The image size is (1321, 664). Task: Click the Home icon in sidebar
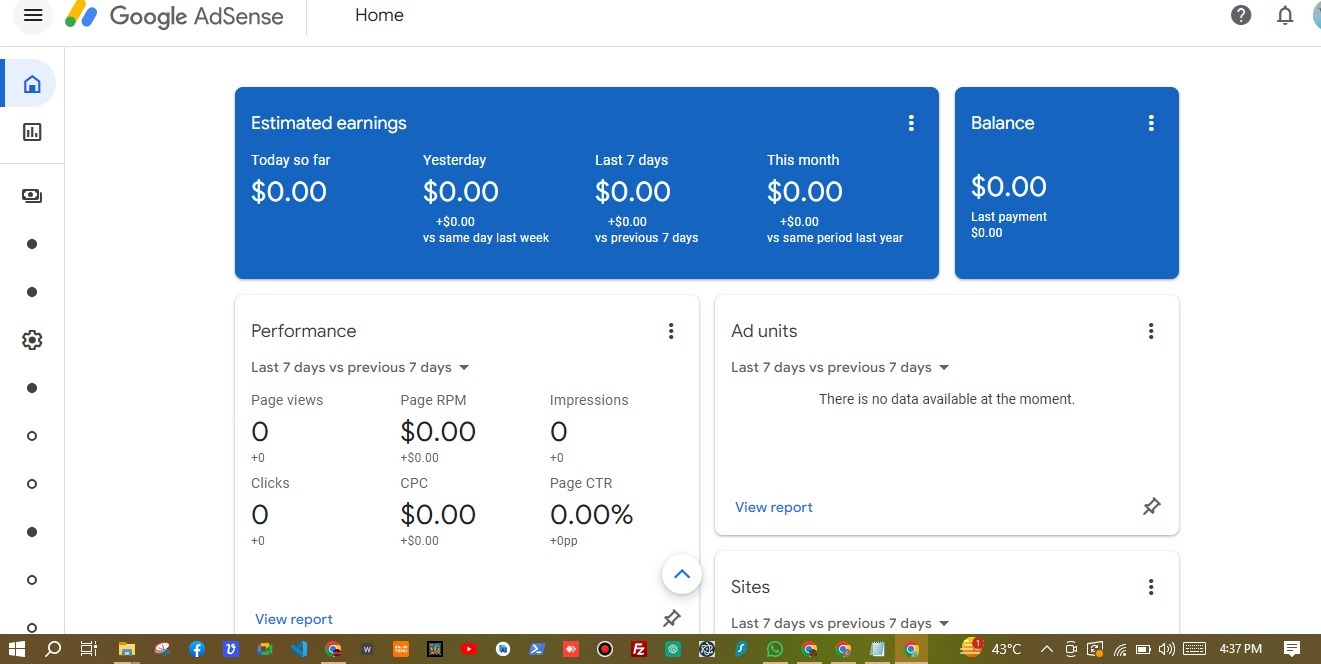coord(32,84)
